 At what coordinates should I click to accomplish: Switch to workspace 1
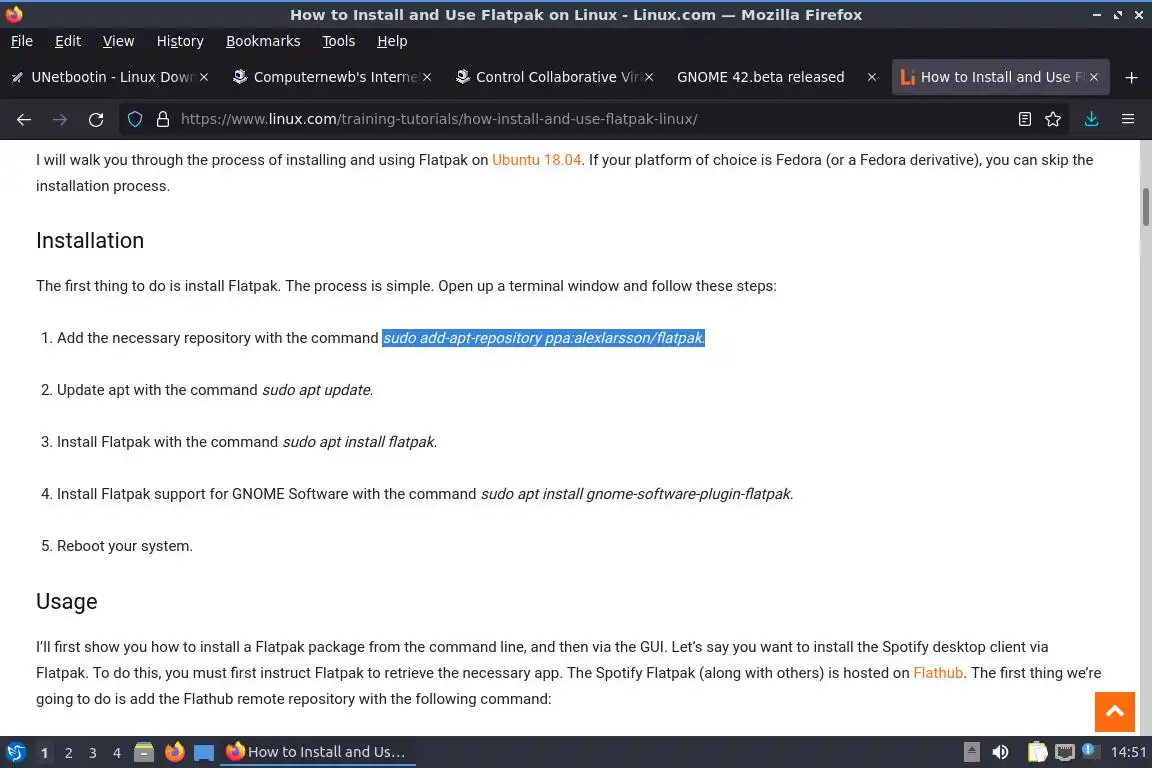click(x=44, y=753)
